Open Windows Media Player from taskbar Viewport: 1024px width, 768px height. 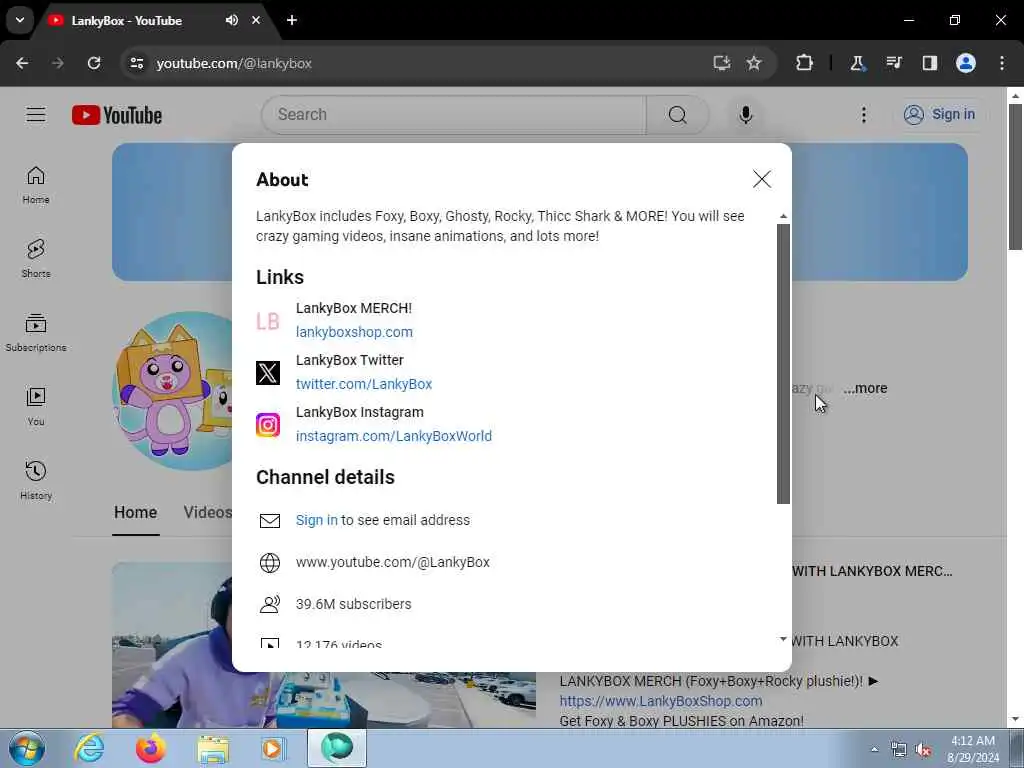click(273, 748)
